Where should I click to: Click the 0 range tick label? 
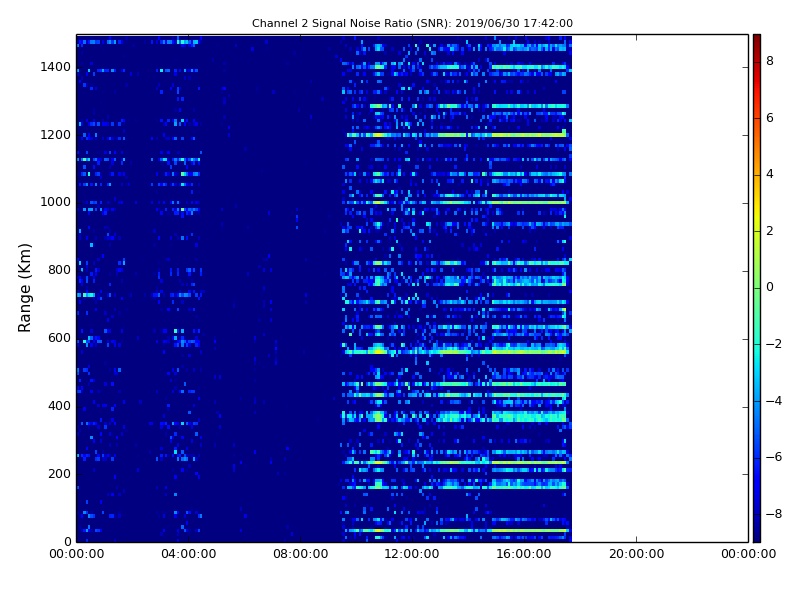coord(67,541)
